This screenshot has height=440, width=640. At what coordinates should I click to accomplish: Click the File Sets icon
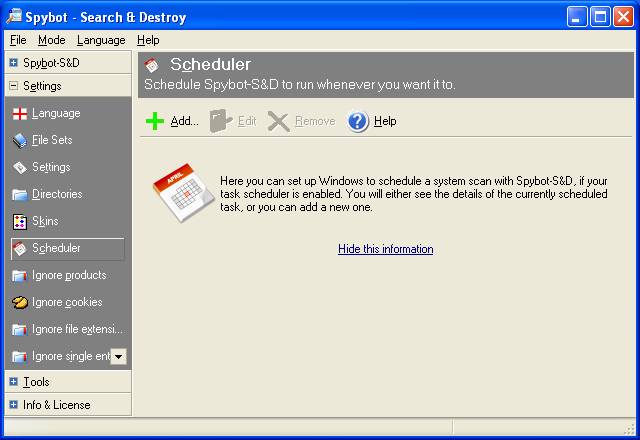click(x=20, y=140)
